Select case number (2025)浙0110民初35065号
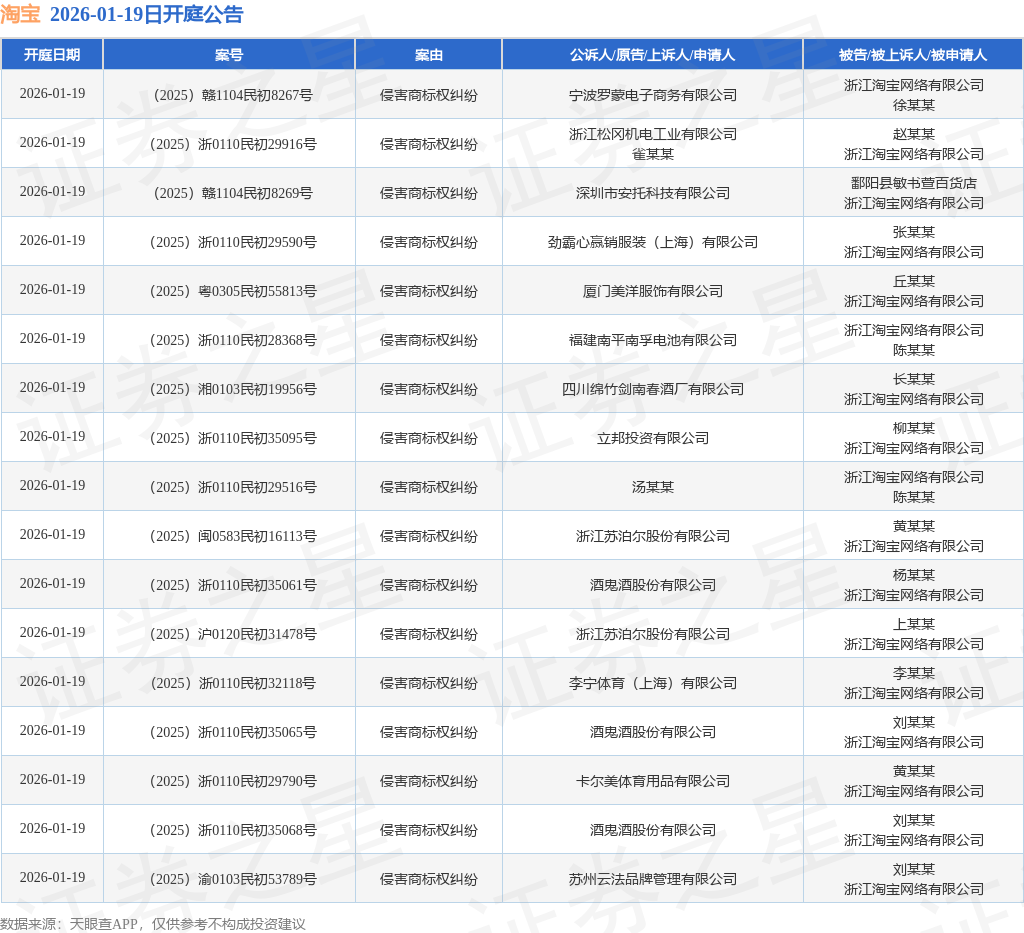The width and height of the screenshot is (1024, 933). tap(233, 732)
